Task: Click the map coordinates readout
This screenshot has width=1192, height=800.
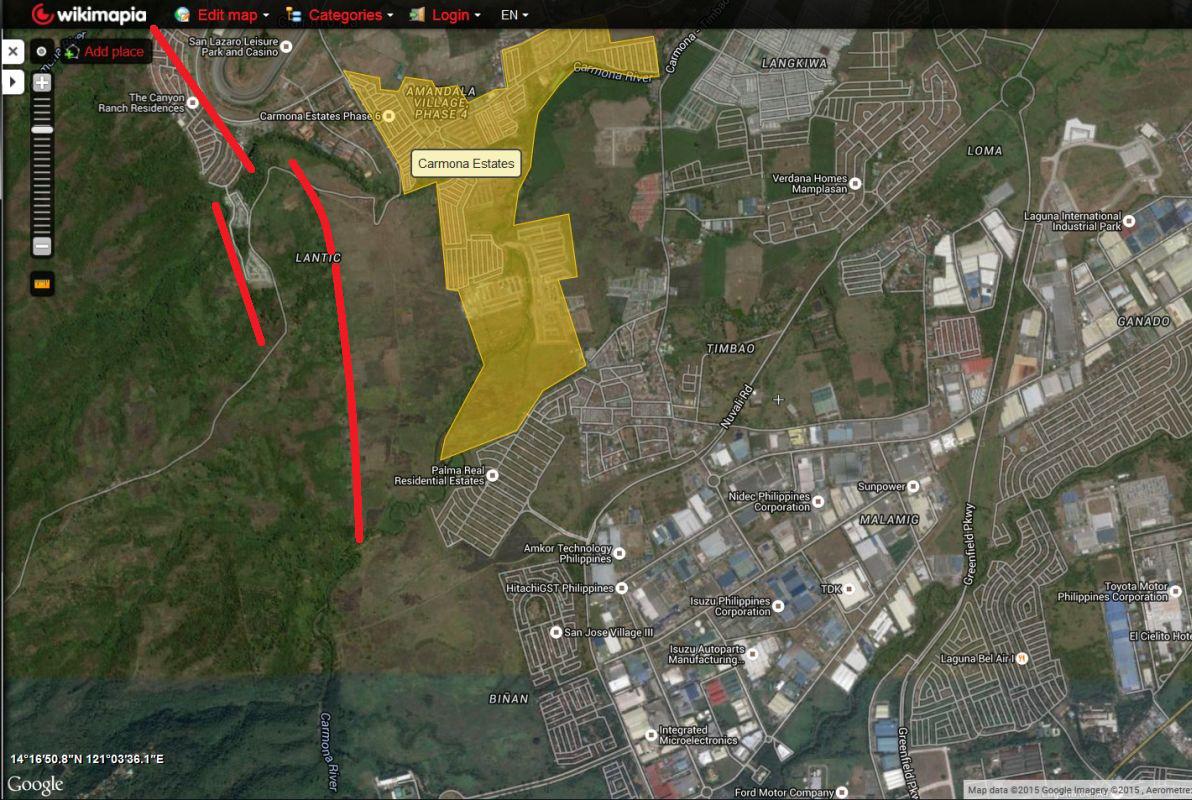Action: [87, 759]
